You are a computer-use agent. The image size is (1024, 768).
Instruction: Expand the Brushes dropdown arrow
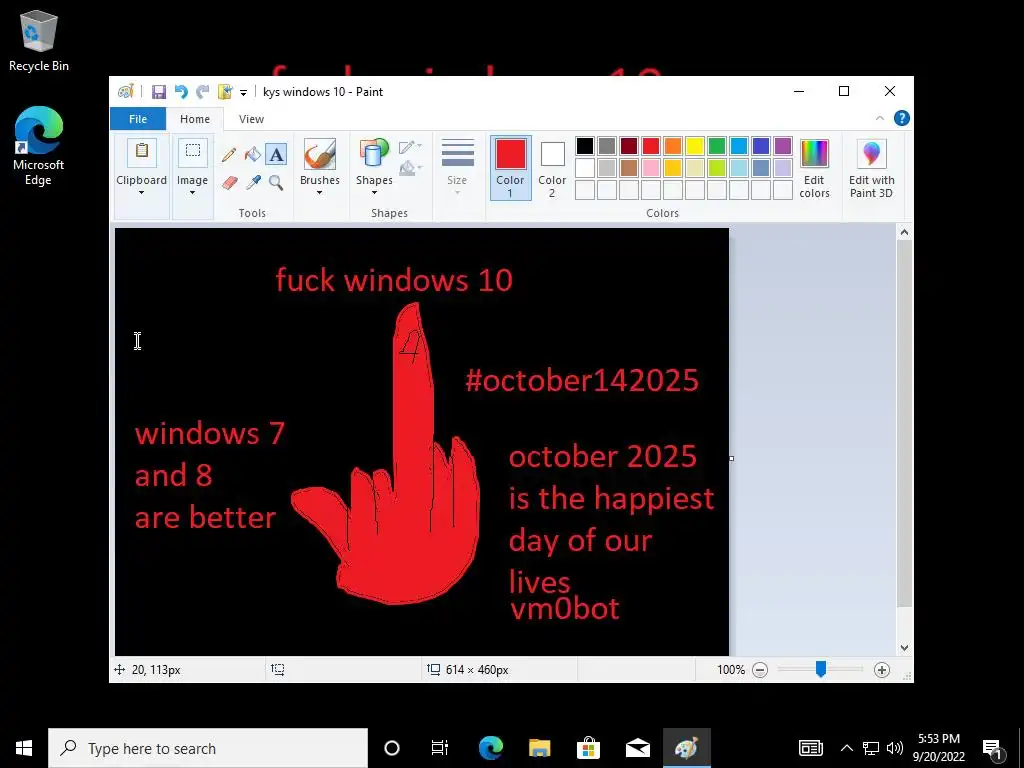coord(319,193)
